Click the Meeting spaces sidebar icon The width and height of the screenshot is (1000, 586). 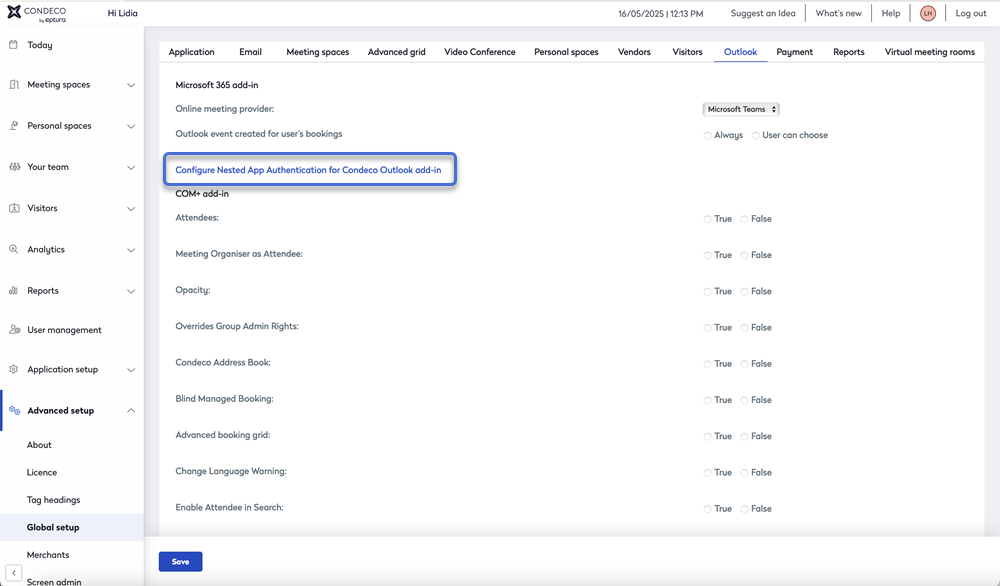[14, 85]
